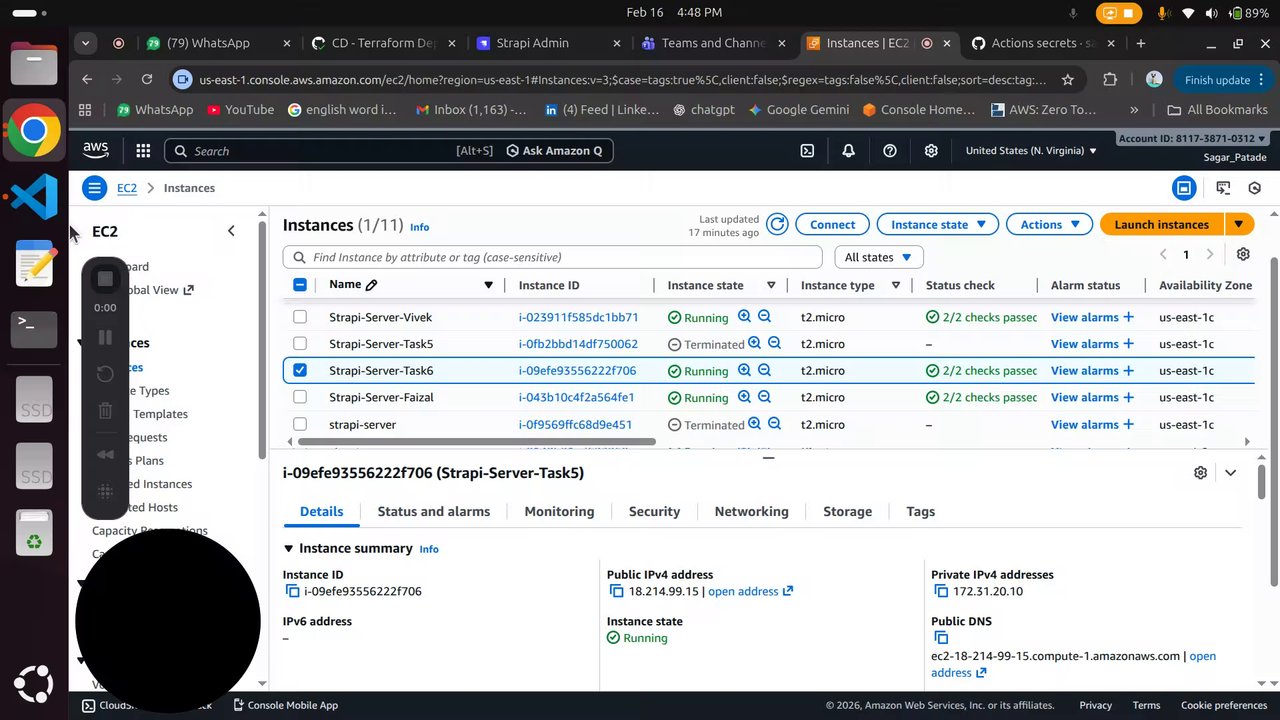This screenshot has height=720, width=1280.
Task: Open details panel settings gear
Action: pos(1200,473)
